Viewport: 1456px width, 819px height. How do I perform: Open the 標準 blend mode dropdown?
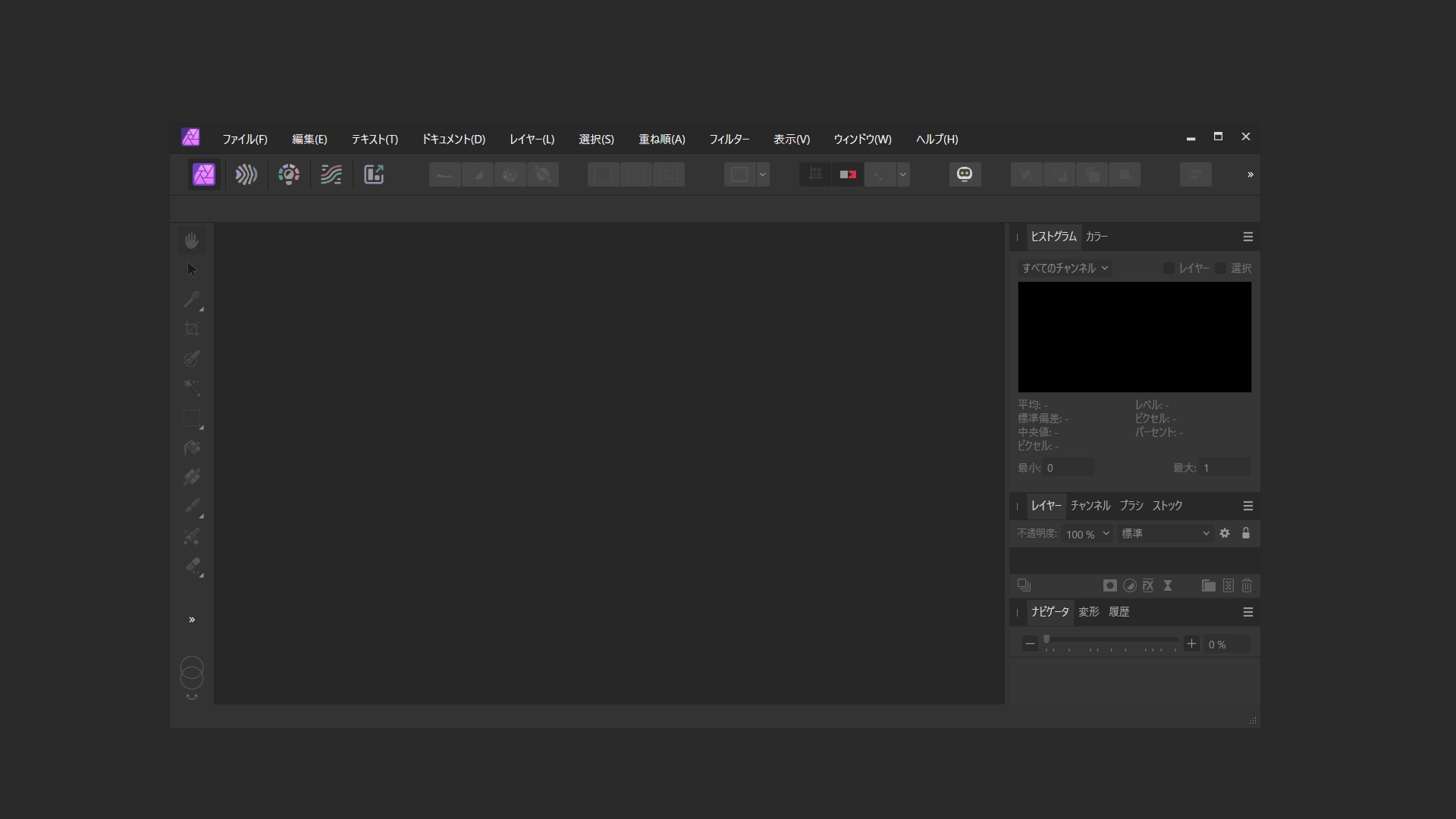point(1164,533)
